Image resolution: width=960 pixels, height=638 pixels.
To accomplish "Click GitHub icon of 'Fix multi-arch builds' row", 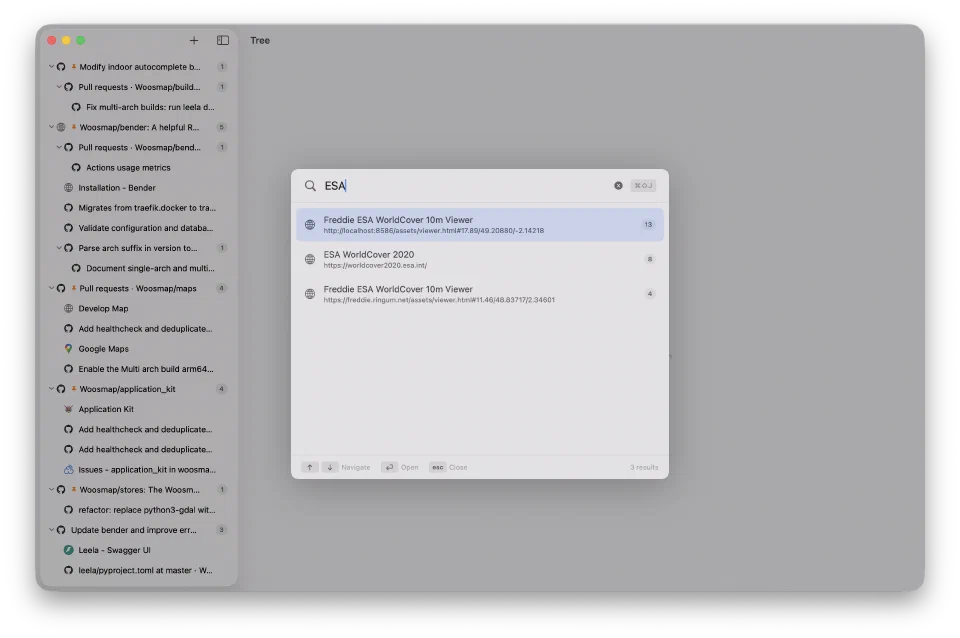I will coord(76,107).
